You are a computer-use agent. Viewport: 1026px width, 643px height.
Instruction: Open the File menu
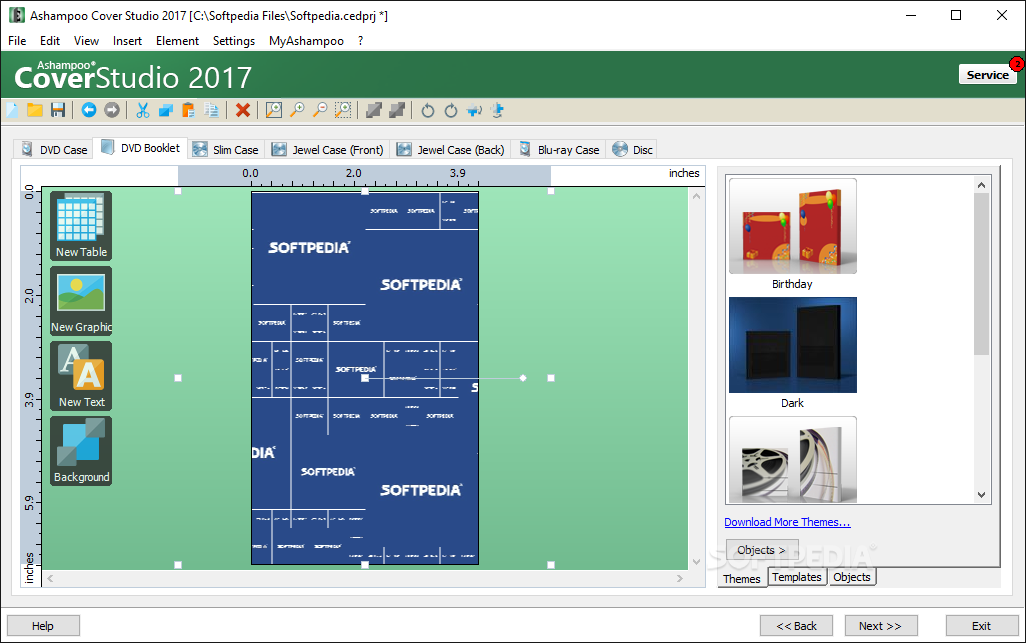(17, 41)
